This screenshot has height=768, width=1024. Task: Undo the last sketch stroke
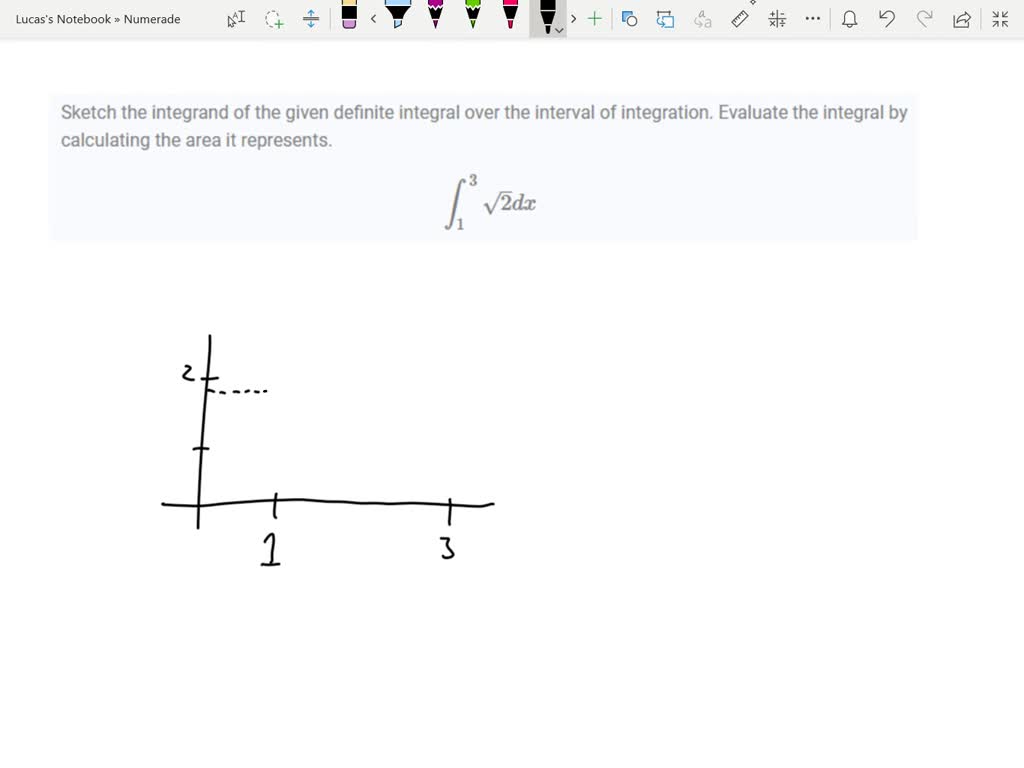886,18
